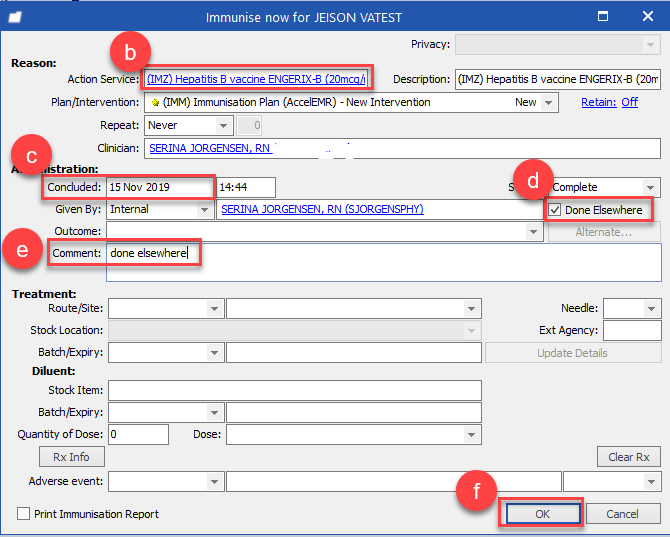The width and height of the screenshot is (670, 537).
Task: Click the window icon in title bar
Action: (15, 17)
